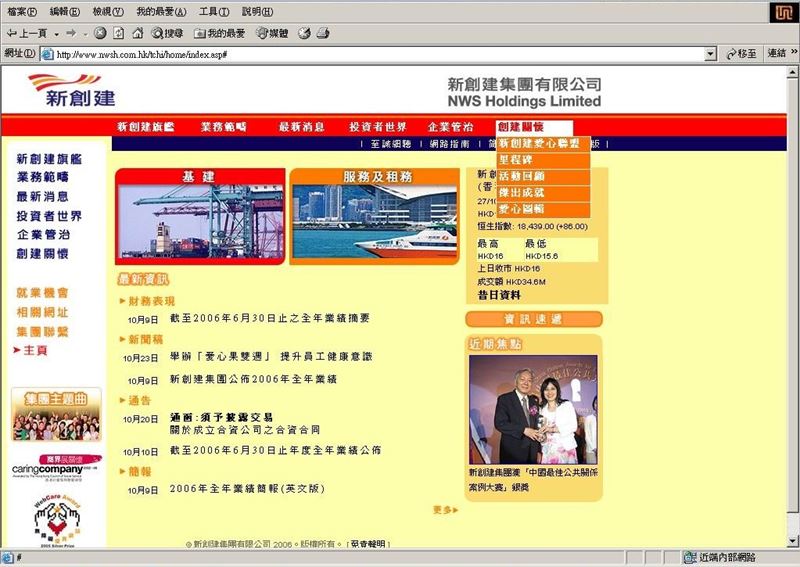Image resolution: width=800 pixels, height=567 pixels.
Task: Expand the address bar dropdown arrow
Action: 711,53
